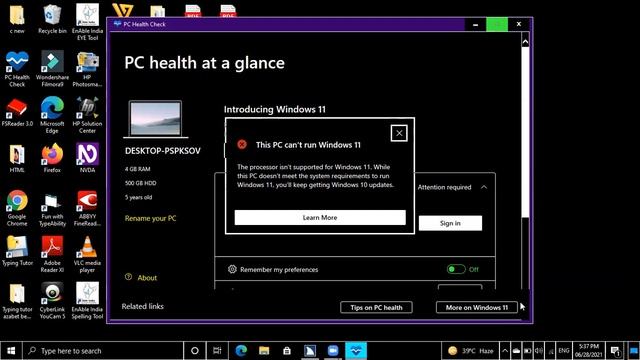The height and width of the screenshot is (360, 640).
Task: Open Typing Tutor desktop icon
Action: (17, 251)
